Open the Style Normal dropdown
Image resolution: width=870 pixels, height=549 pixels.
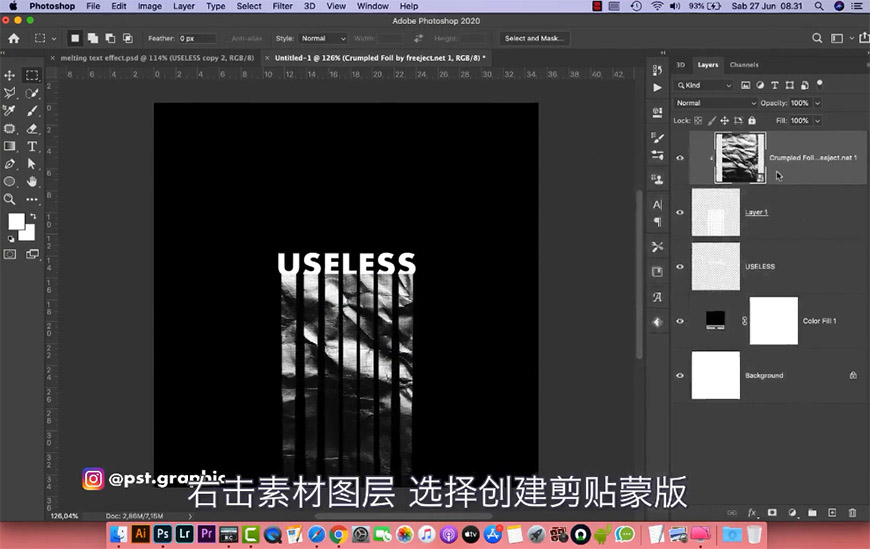tap(323, 38)
